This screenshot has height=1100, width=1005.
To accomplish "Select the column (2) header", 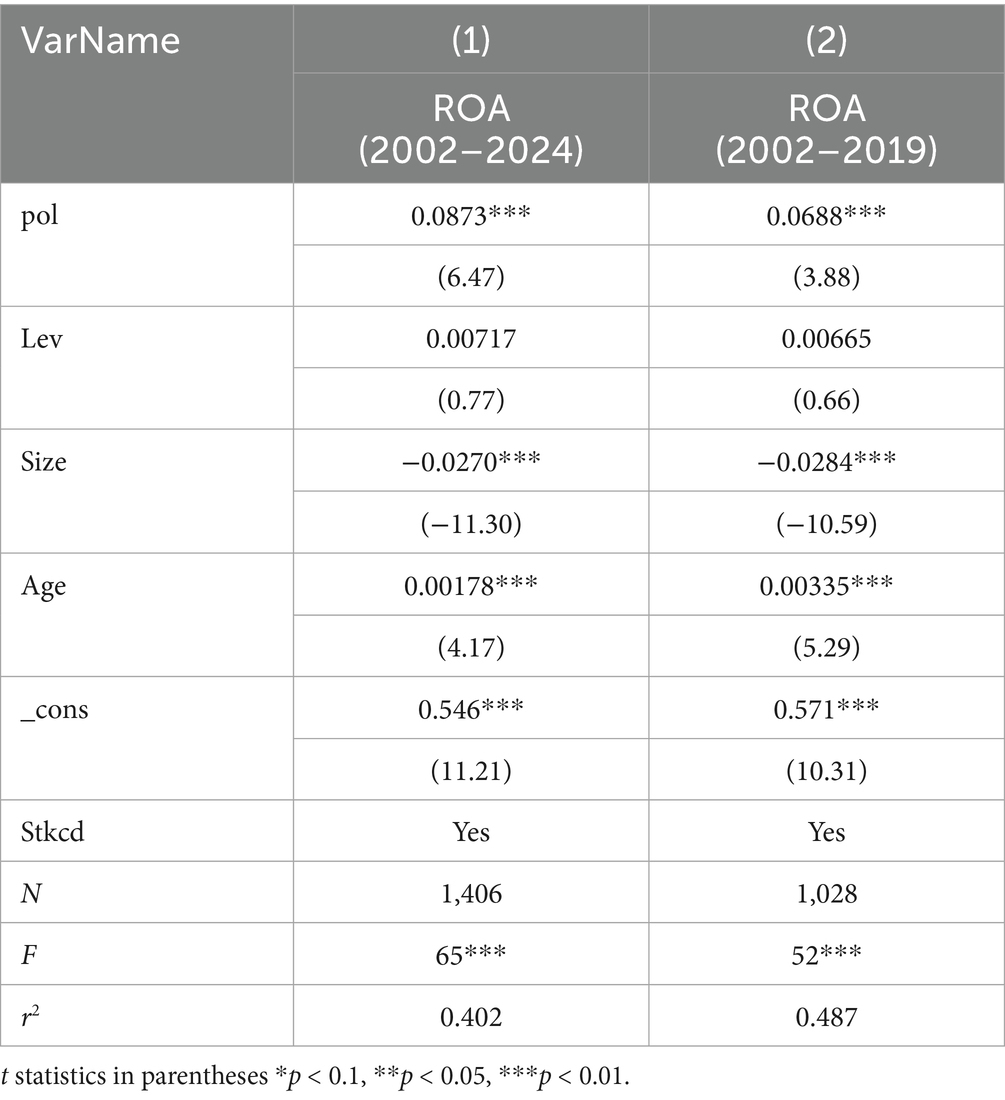I will click(827, 41).
